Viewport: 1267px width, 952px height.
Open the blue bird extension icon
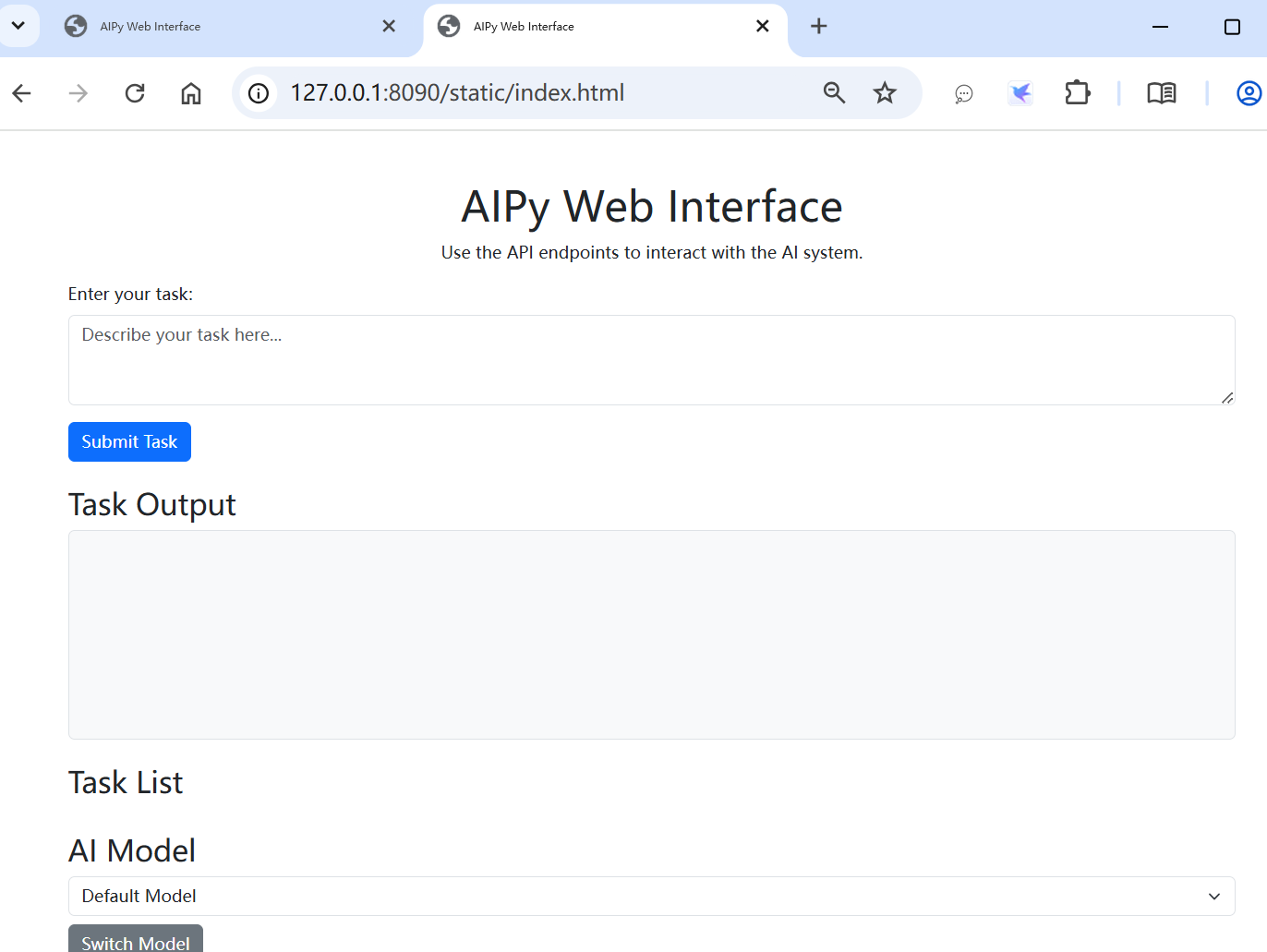1020,94
